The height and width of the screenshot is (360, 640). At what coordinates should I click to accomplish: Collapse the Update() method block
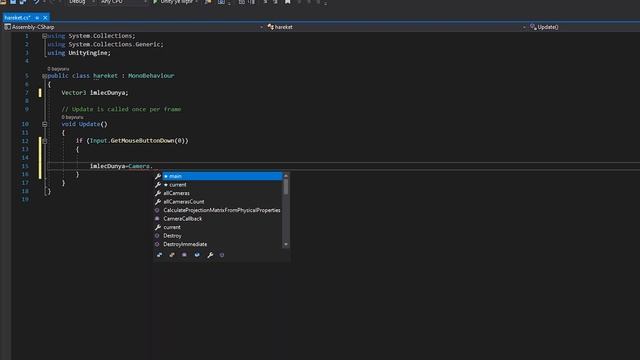pyautogui.click(x=44, y=124)
